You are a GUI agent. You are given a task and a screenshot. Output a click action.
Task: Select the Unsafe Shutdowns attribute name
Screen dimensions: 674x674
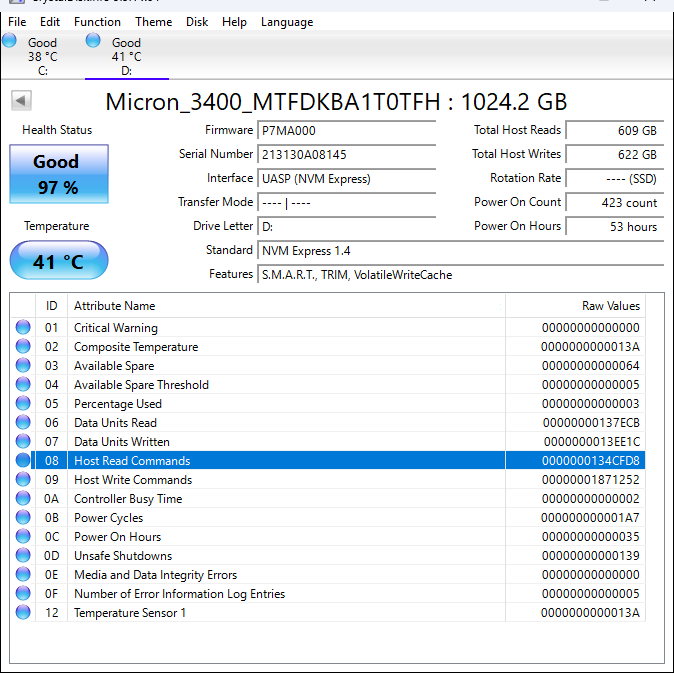pos(123,556)
